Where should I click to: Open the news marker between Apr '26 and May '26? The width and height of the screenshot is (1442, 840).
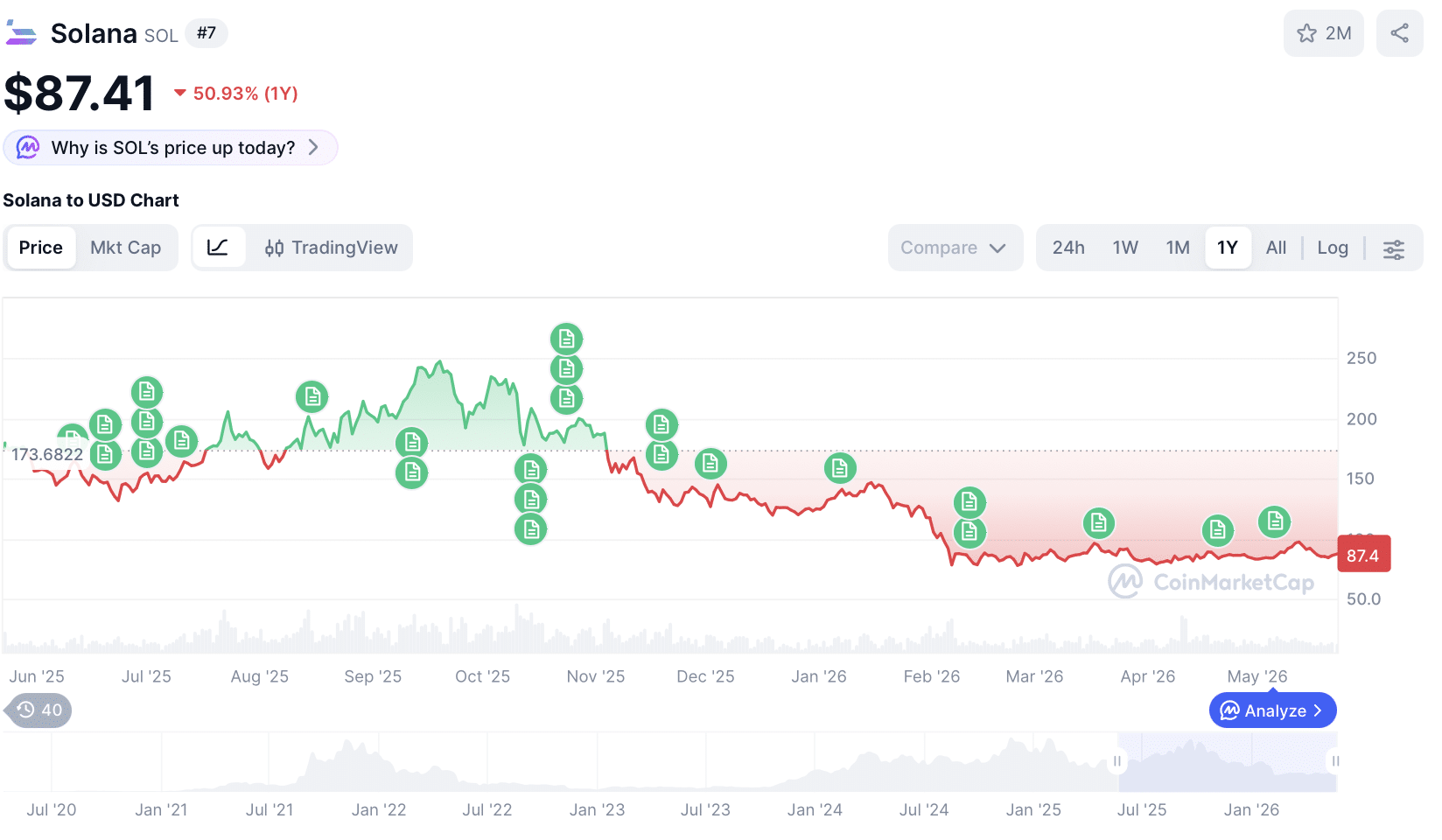(x=1217, y=529)
